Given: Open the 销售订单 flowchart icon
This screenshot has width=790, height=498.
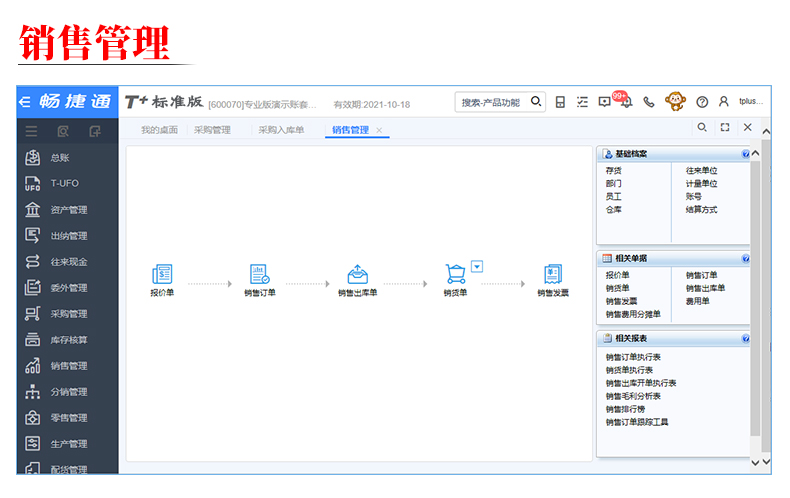Looking at the screenshot, I should (x=259, y=274).
